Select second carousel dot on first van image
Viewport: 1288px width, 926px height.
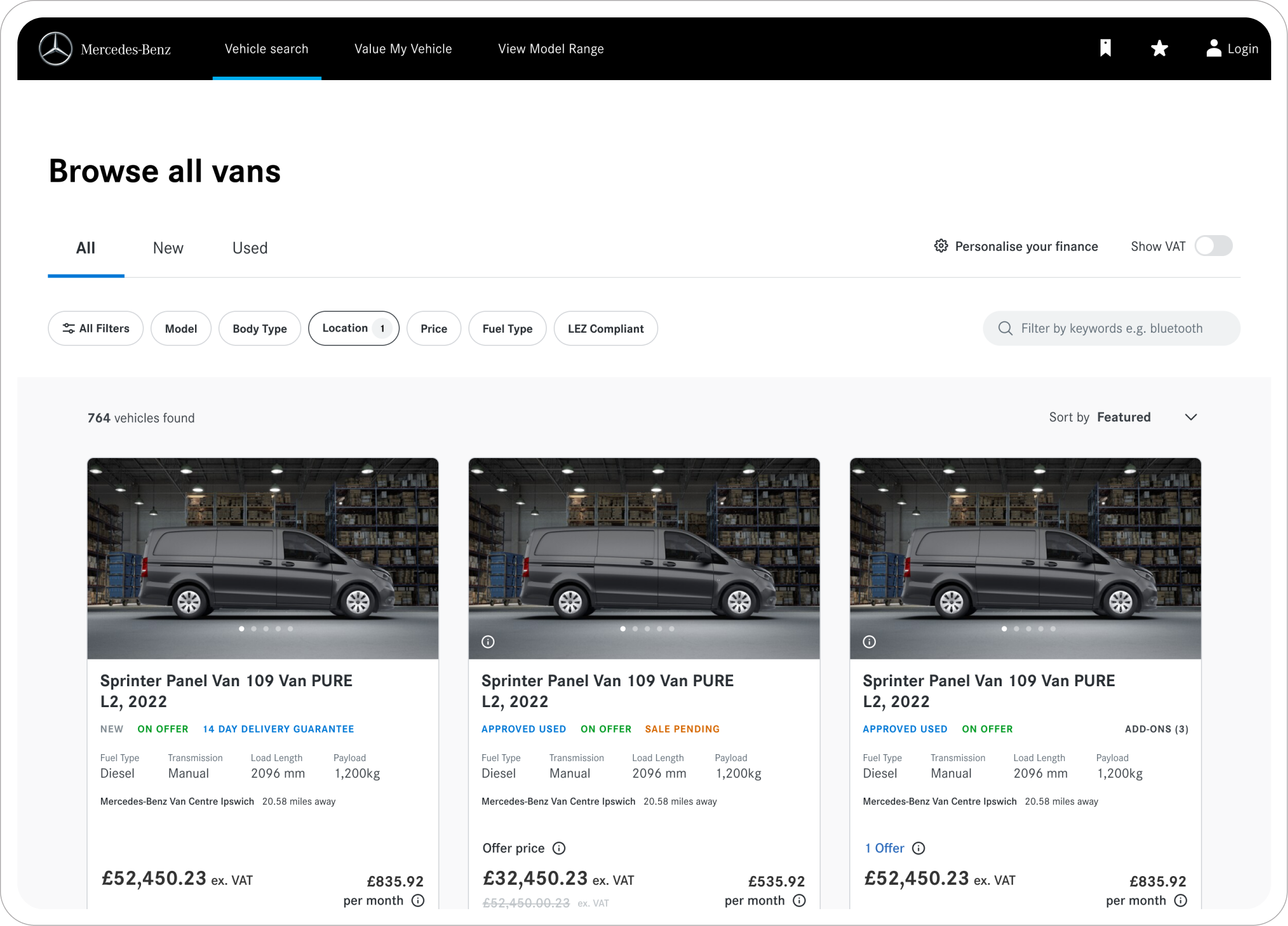(254, 629)
